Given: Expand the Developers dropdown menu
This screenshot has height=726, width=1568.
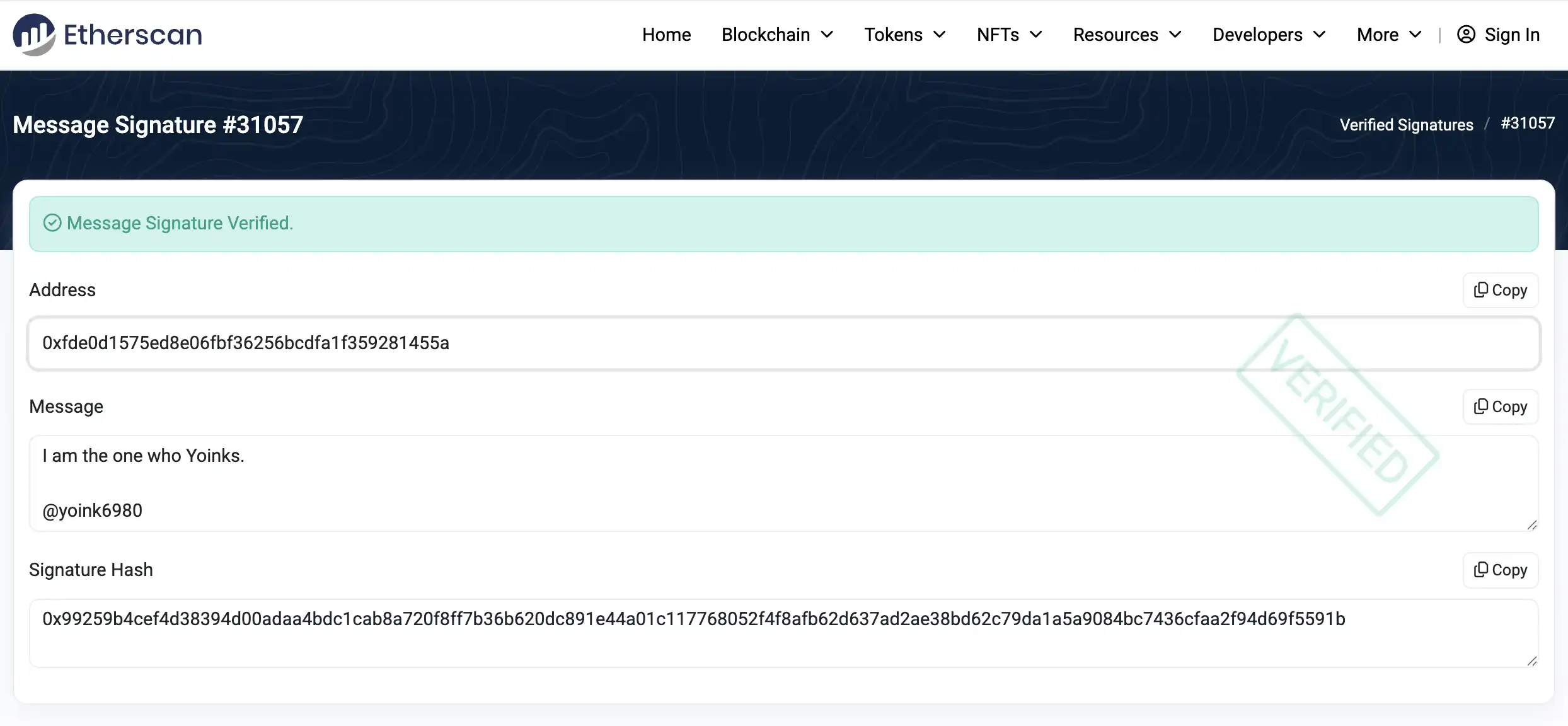Looking at the screenshot, I should (x=1269, y=35).
